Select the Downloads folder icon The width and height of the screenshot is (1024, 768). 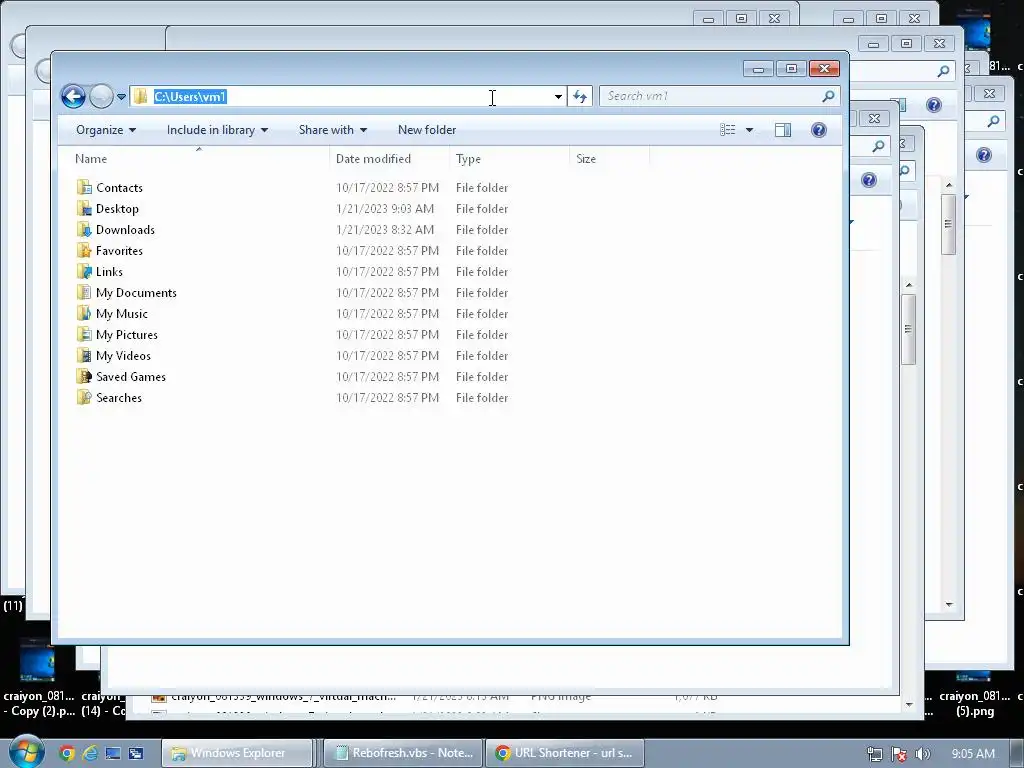[x=84, y=229]
